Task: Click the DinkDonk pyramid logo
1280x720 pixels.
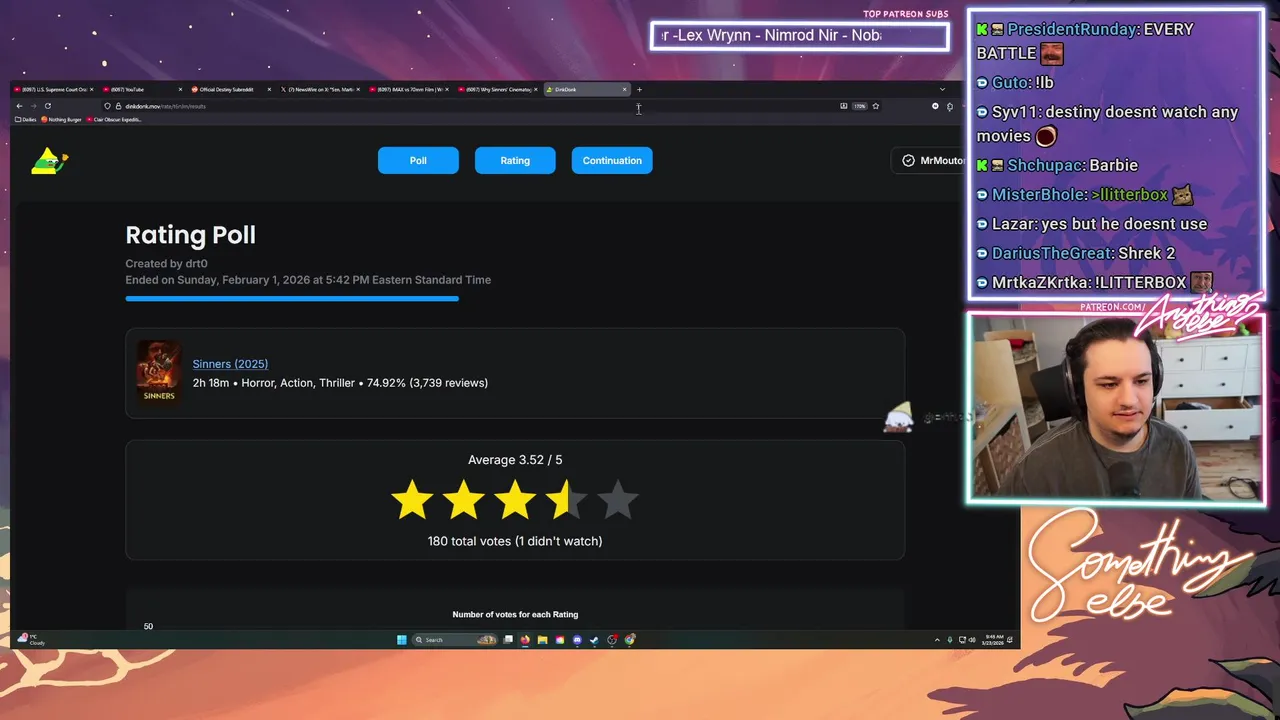Action: (x=49, y=160)
